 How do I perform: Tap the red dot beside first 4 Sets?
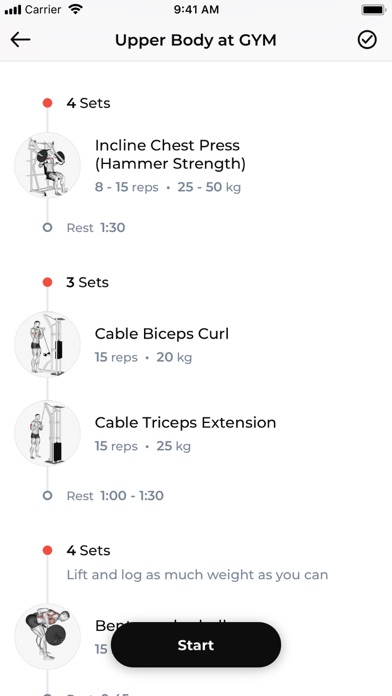click(48, 103)
